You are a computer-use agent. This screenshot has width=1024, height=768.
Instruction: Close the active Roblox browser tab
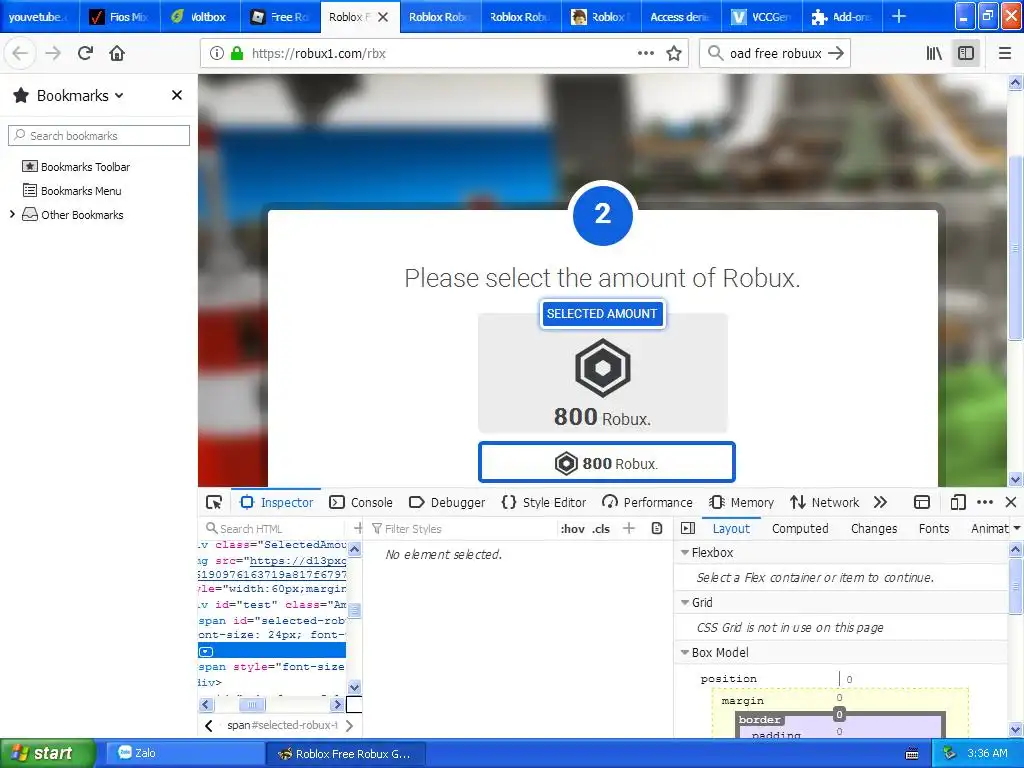pyautogui.click(x=383, y=17)
